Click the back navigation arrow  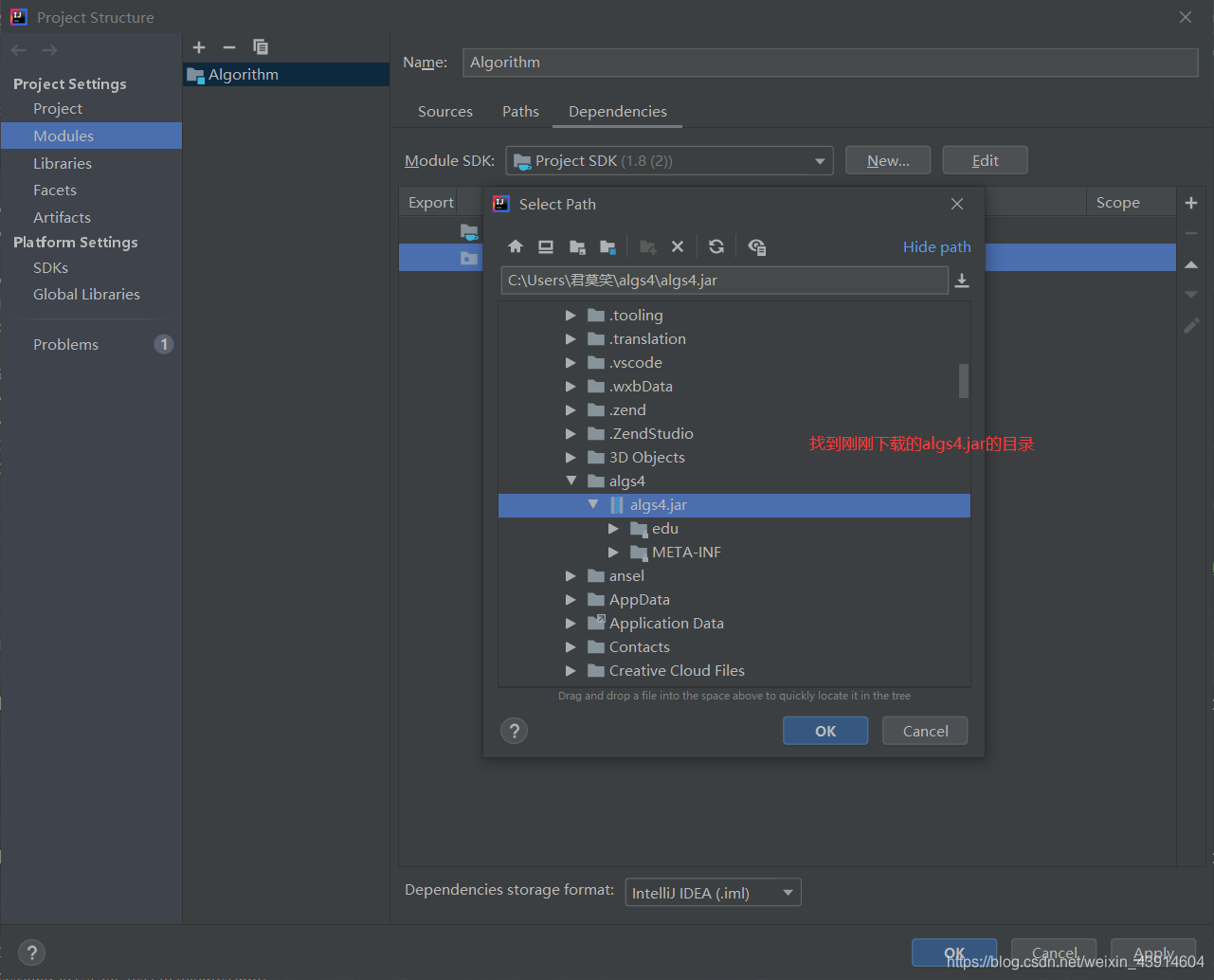(19, 50)
